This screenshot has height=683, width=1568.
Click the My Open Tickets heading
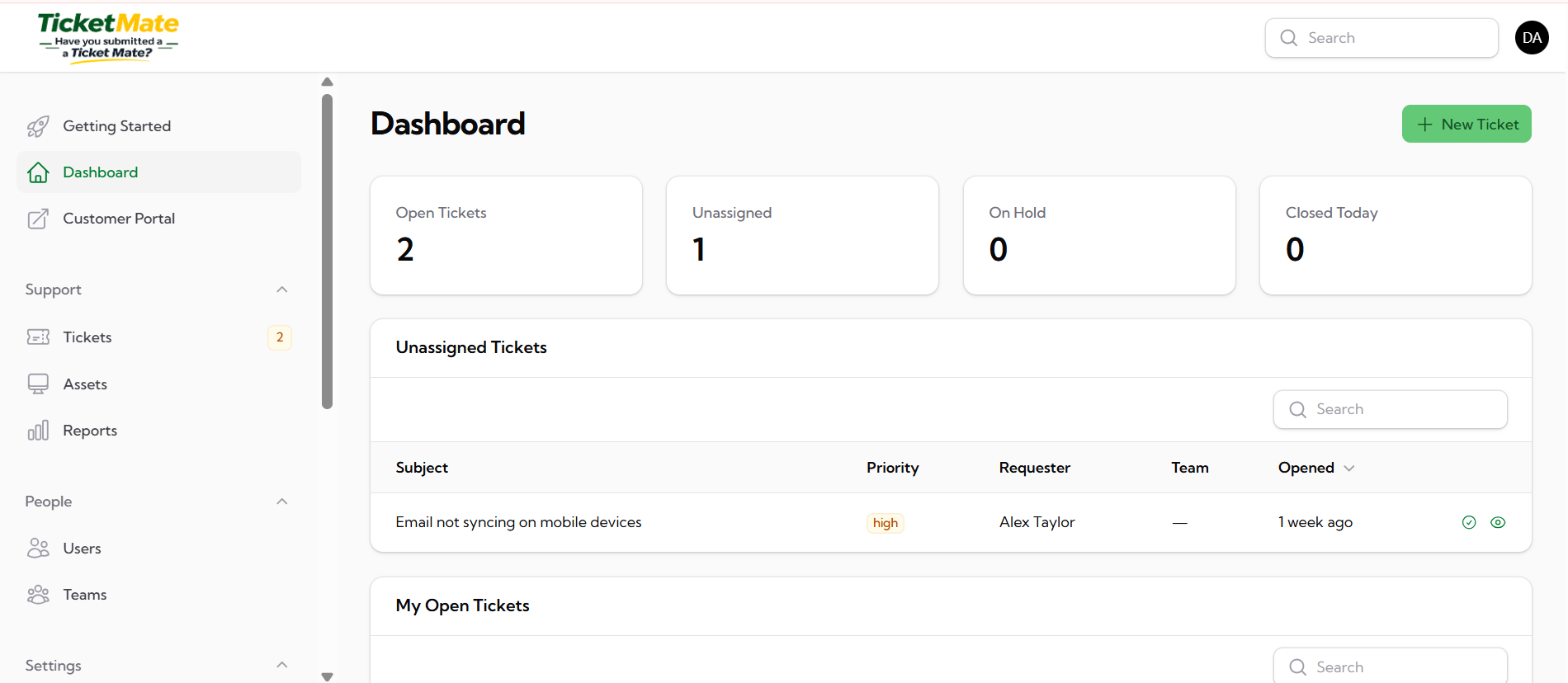[462, 605]
